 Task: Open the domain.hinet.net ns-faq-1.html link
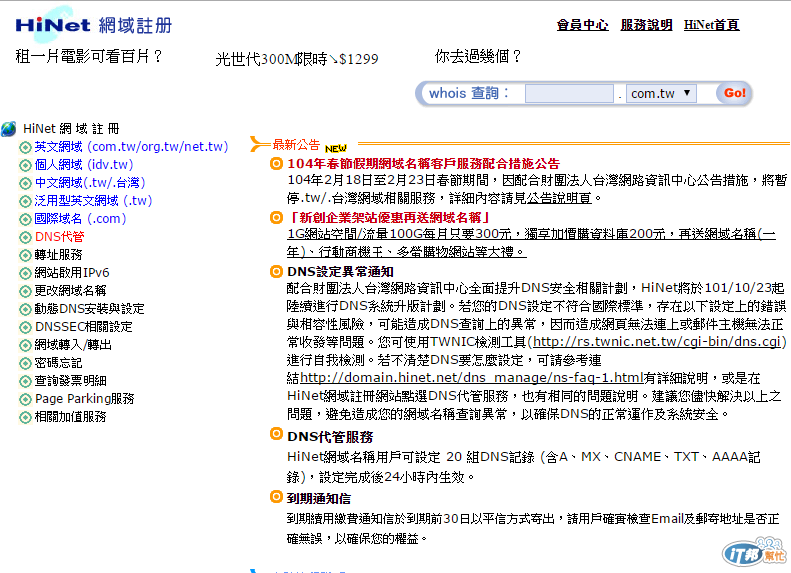pos(471,378)
